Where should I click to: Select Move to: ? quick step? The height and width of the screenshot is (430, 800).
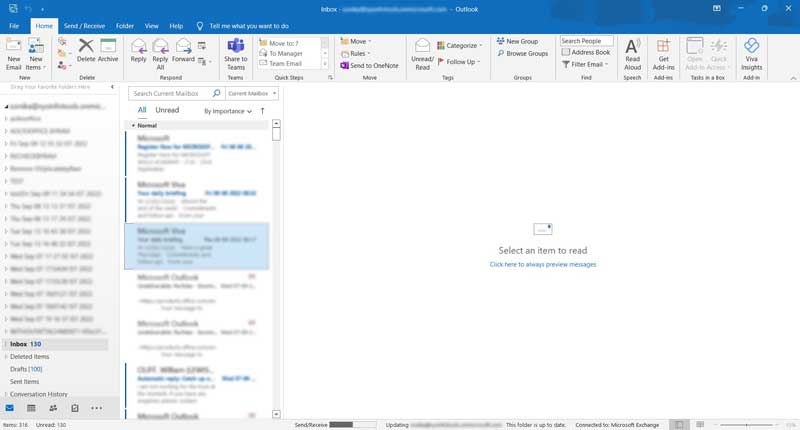pos(289,43)
